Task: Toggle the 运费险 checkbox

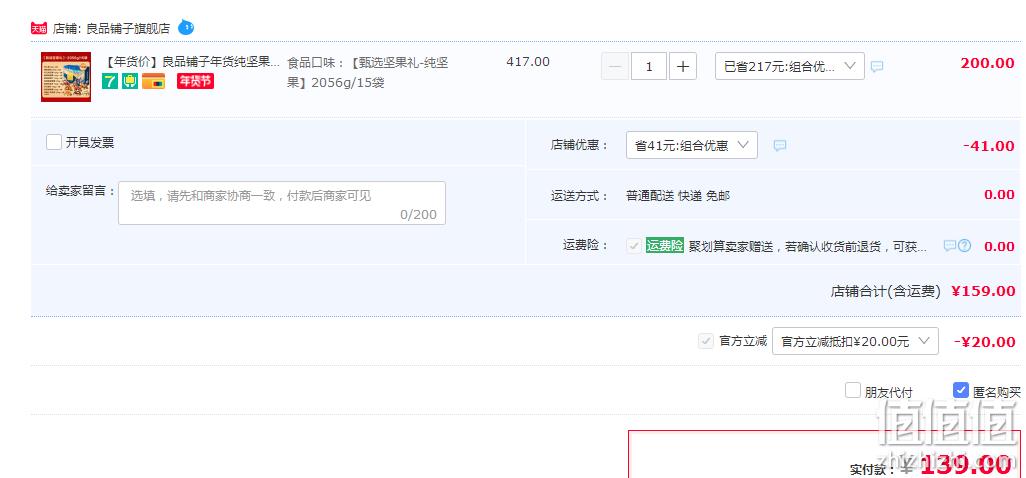Action: point(633,246)
